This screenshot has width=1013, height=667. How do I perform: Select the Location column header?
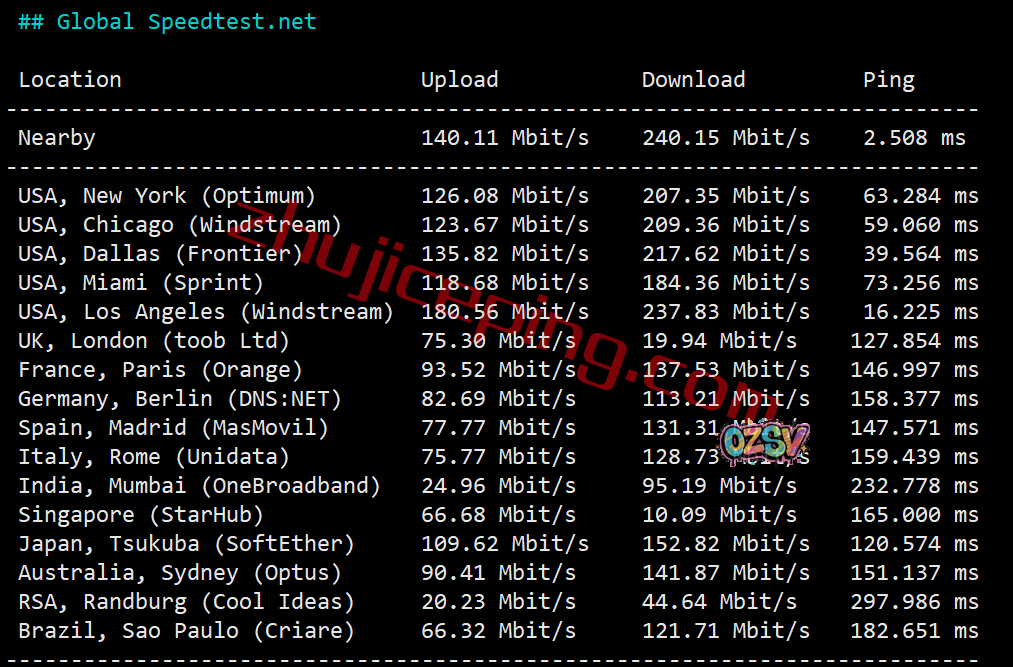[x=70, y=79]
